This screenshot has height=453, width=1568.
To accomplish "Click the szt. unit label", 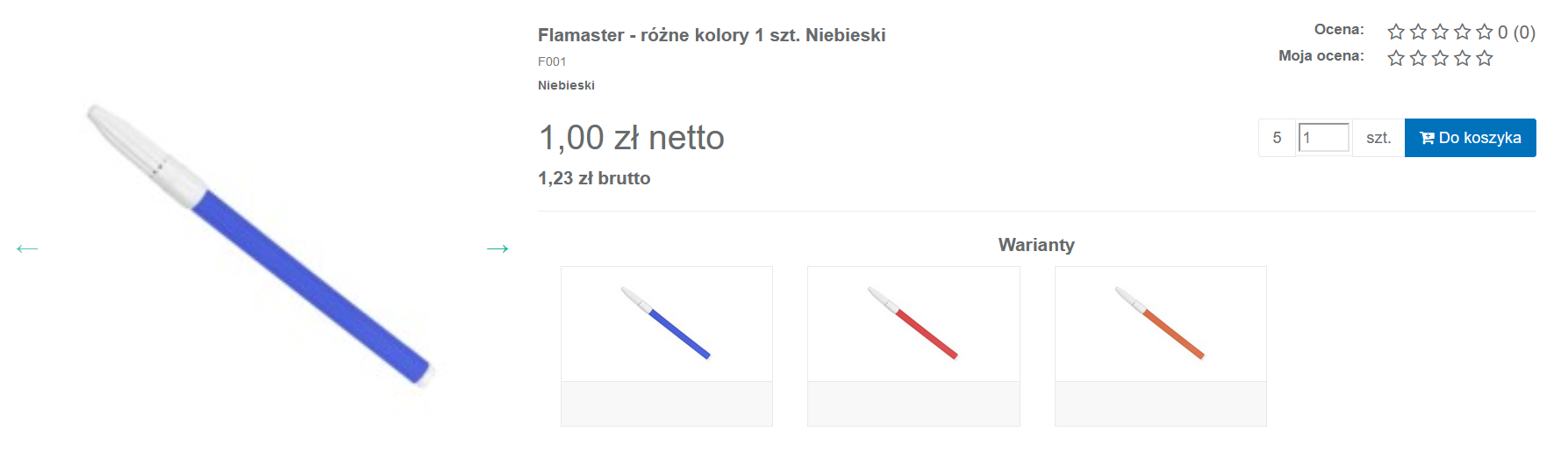I will [x=1378, y=138].
